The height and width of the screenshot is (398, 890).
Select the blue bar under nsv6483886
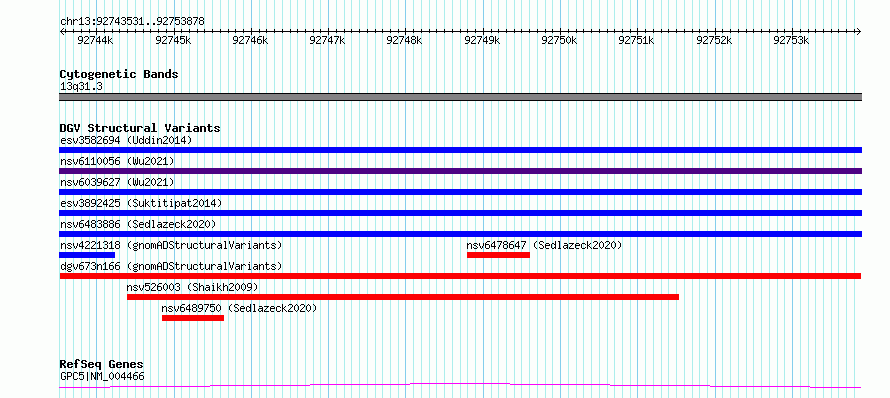[460, 234]
